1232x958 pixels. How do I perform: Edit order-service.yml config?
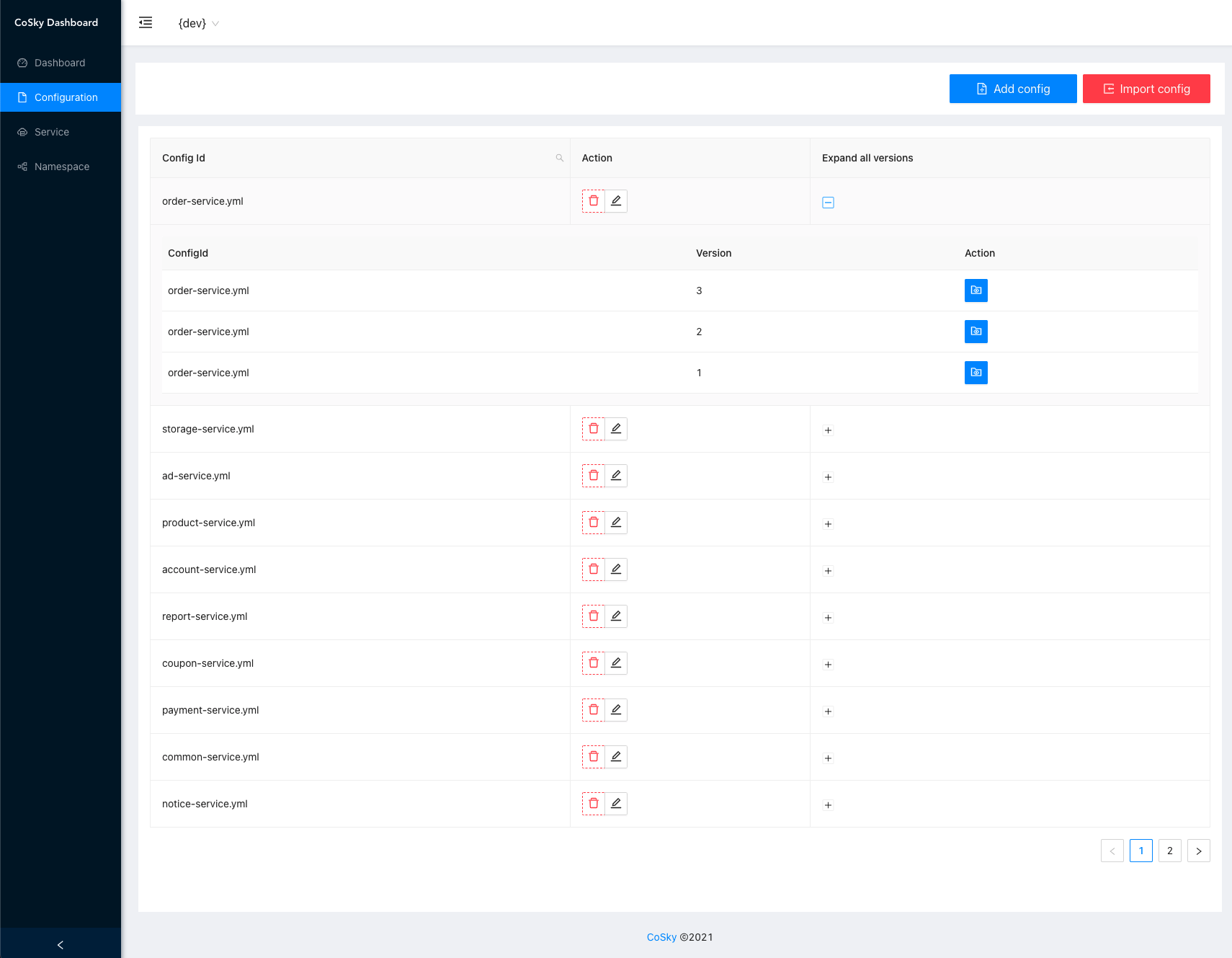[x=616, y=201]
